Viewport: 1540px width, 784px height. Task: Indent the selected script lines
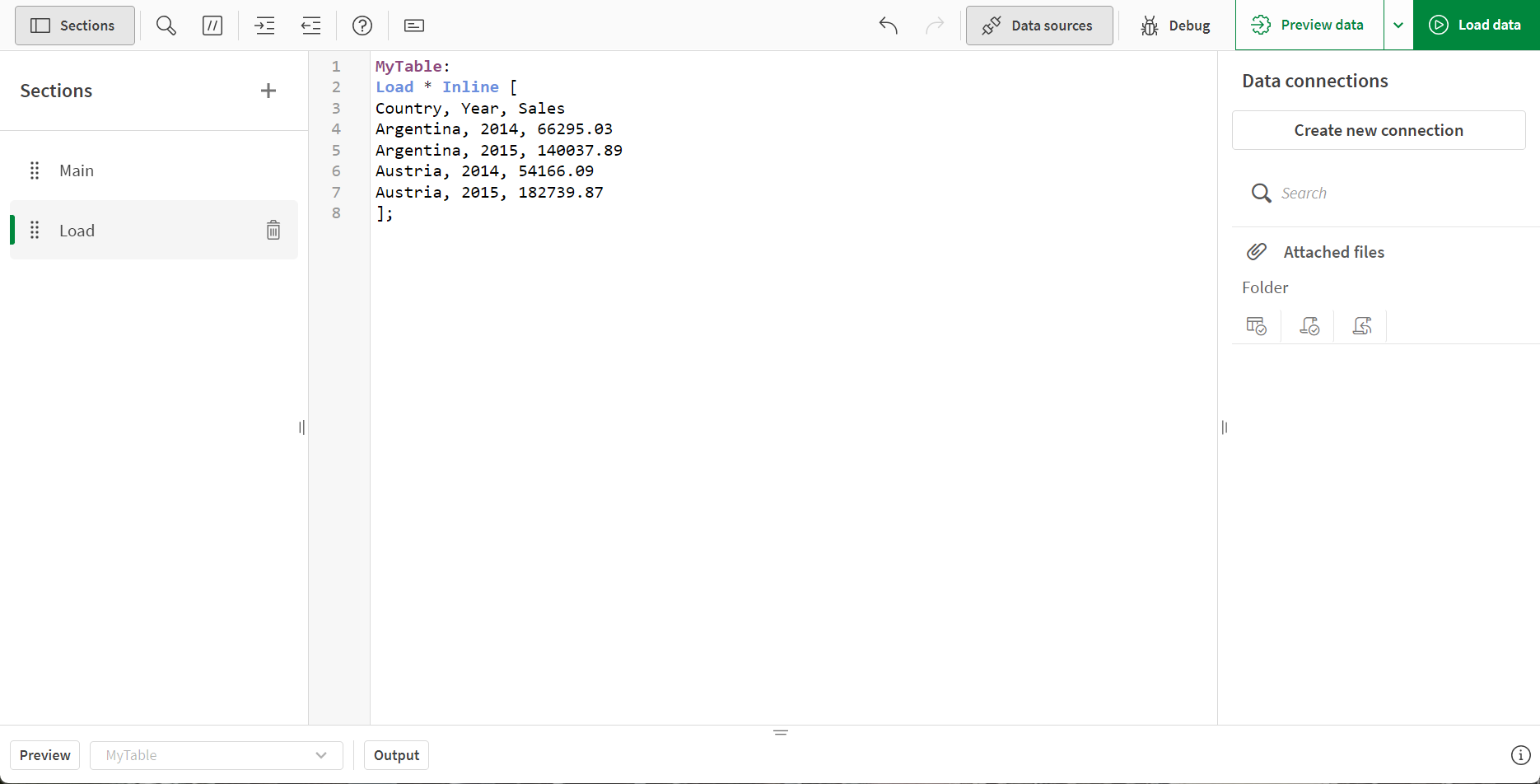pyautogui.click(x=264, y=26)
